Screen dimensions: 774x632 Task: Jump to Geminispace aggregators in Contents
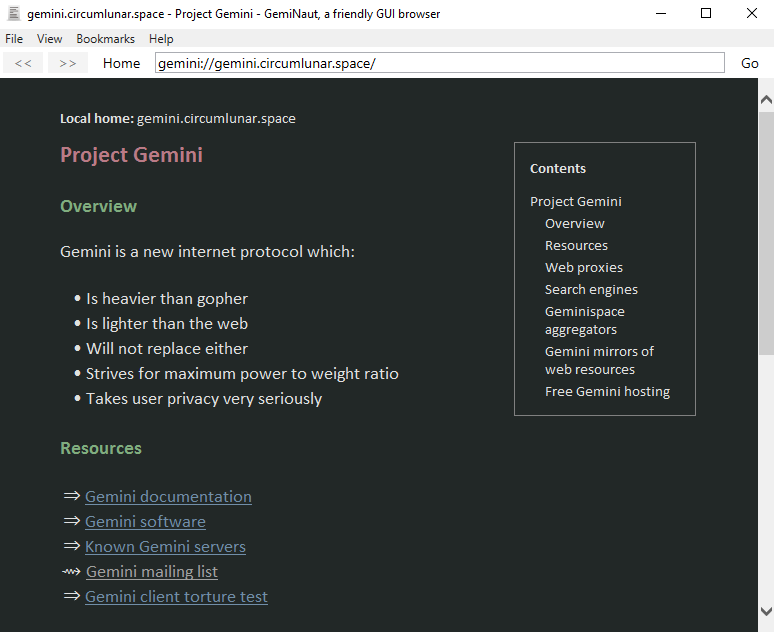coord(585,320)
